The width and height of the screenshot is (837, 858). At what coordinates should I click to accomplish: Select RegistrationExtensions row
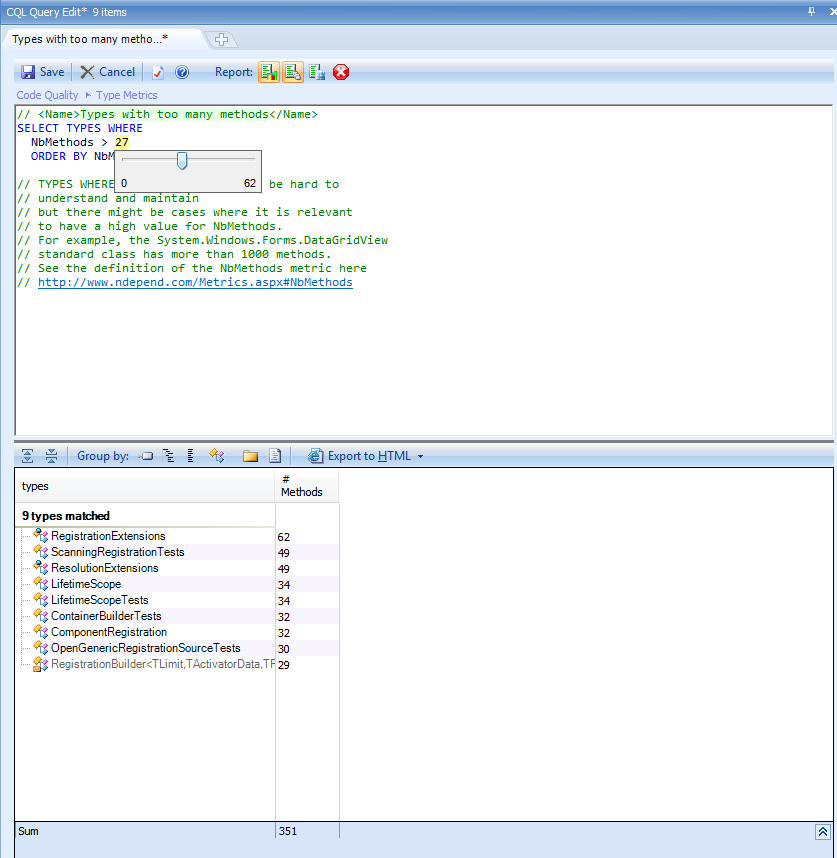pyautogui.click(x=177, y=536)
